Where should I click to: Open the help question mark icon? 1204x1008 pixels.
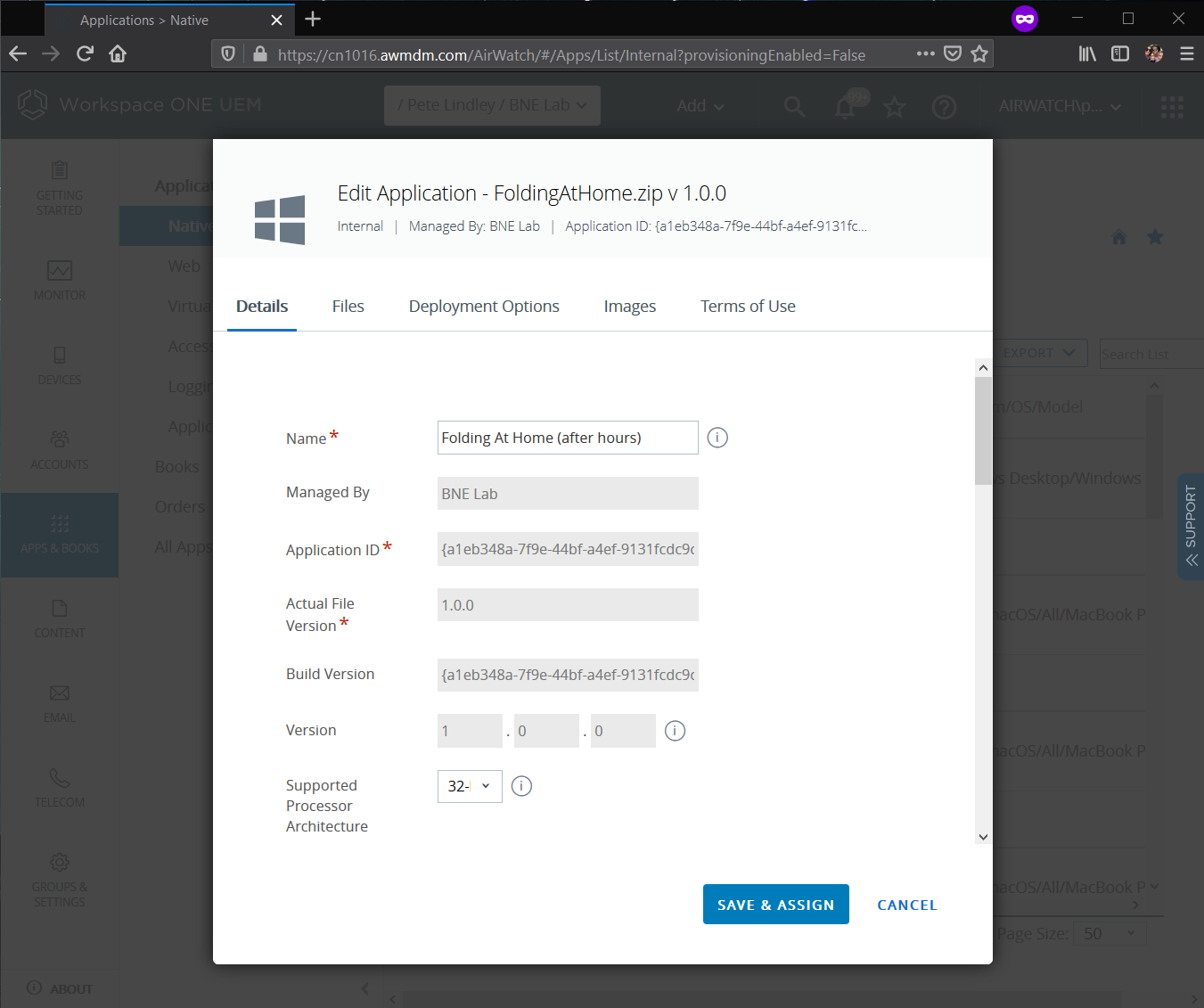click(944, 107)
